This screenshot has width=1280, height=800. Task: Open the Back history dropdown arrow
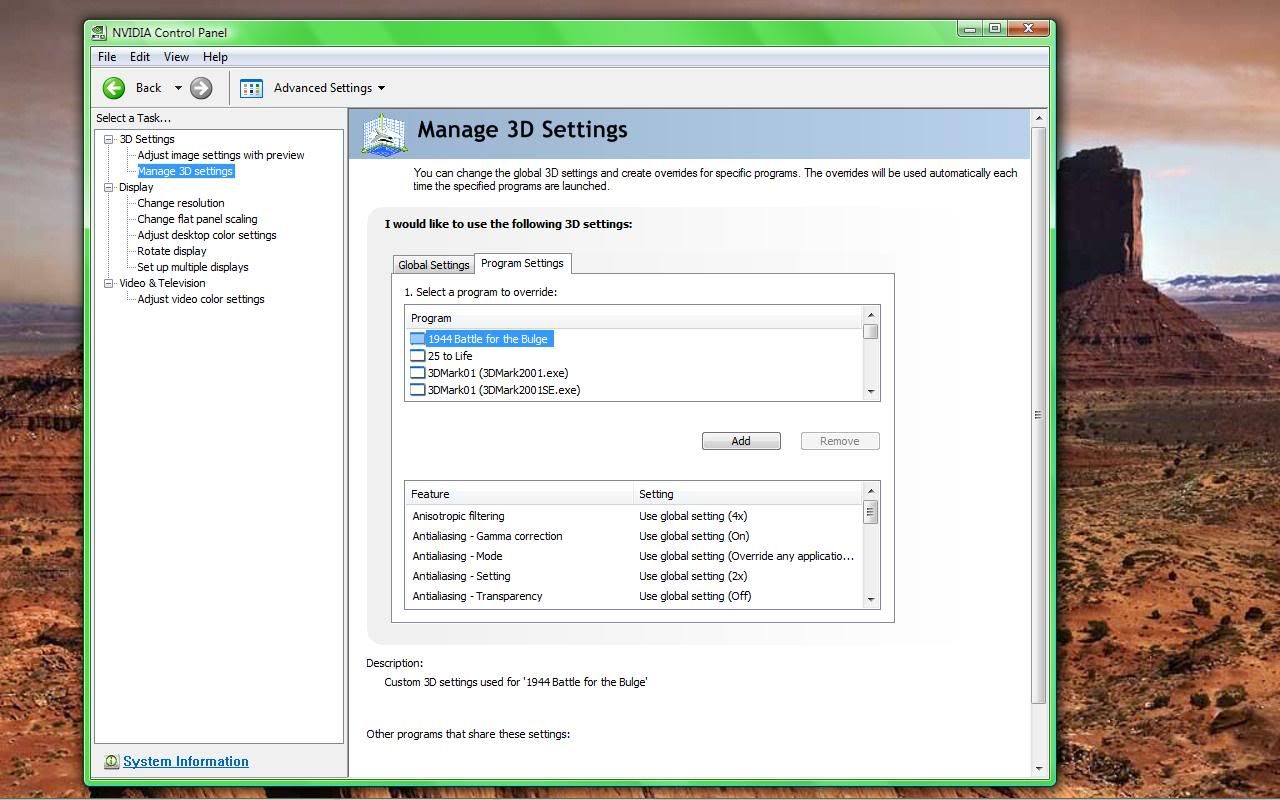(178, 88)
